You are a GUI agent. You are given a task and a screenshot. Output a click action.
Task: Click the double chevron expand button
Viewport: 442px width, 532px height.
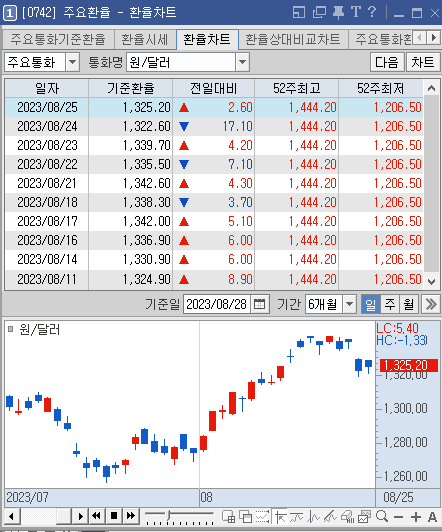pos(431,304)
